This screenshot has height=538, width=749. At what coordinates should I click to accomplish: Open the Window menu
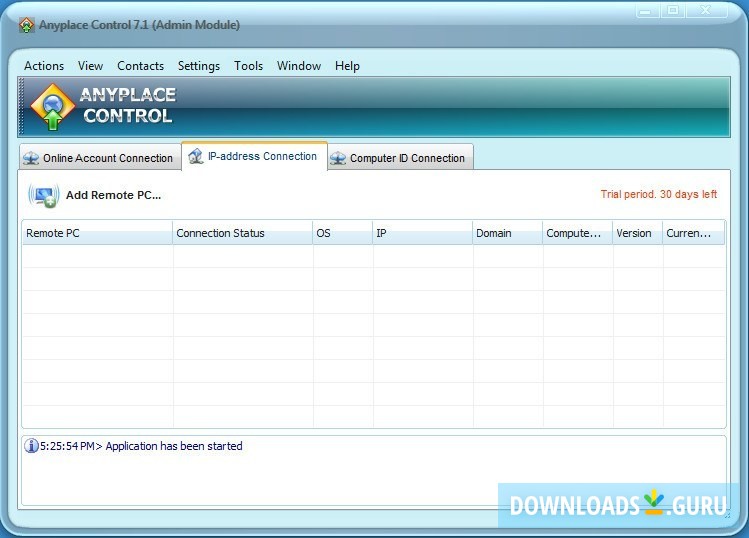299,65
